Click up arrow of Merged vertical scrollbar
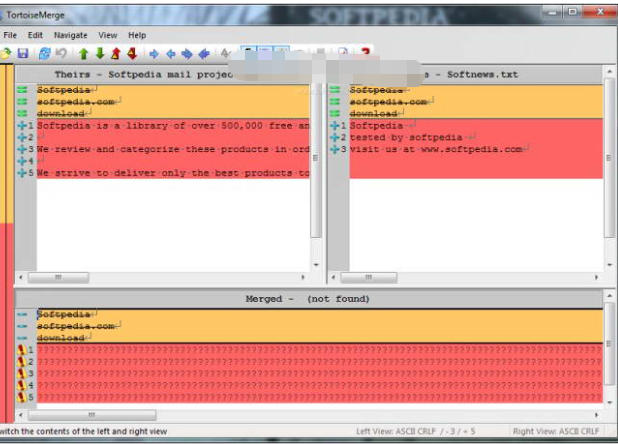This screenshot has height=444, width=618. (x=610, y=295)
